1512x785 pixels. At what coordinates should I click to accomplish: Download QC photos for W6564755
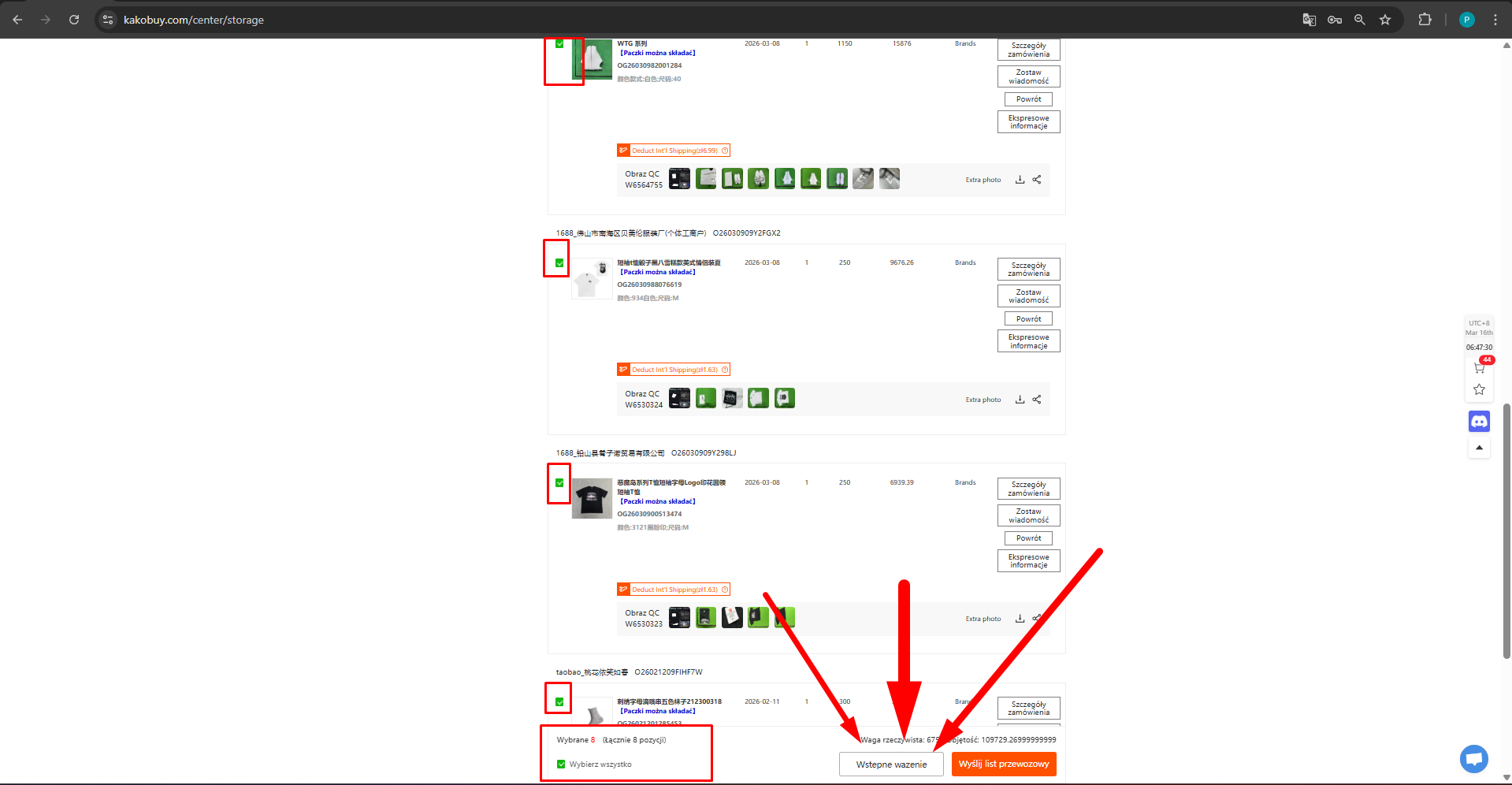coord(1020,180)
